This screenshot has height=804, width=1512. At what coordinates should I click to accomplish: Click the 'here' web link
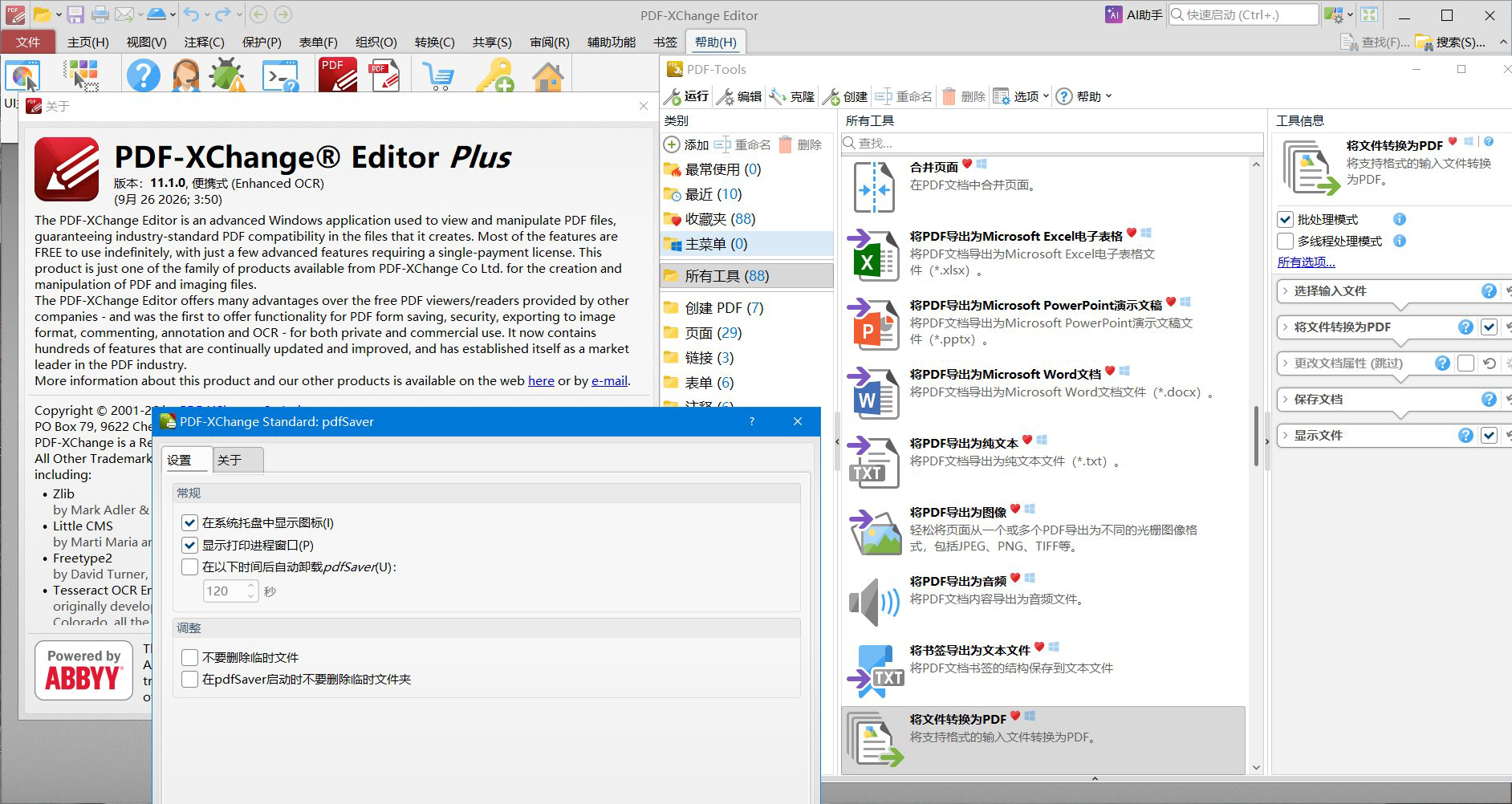click(541, 380)
